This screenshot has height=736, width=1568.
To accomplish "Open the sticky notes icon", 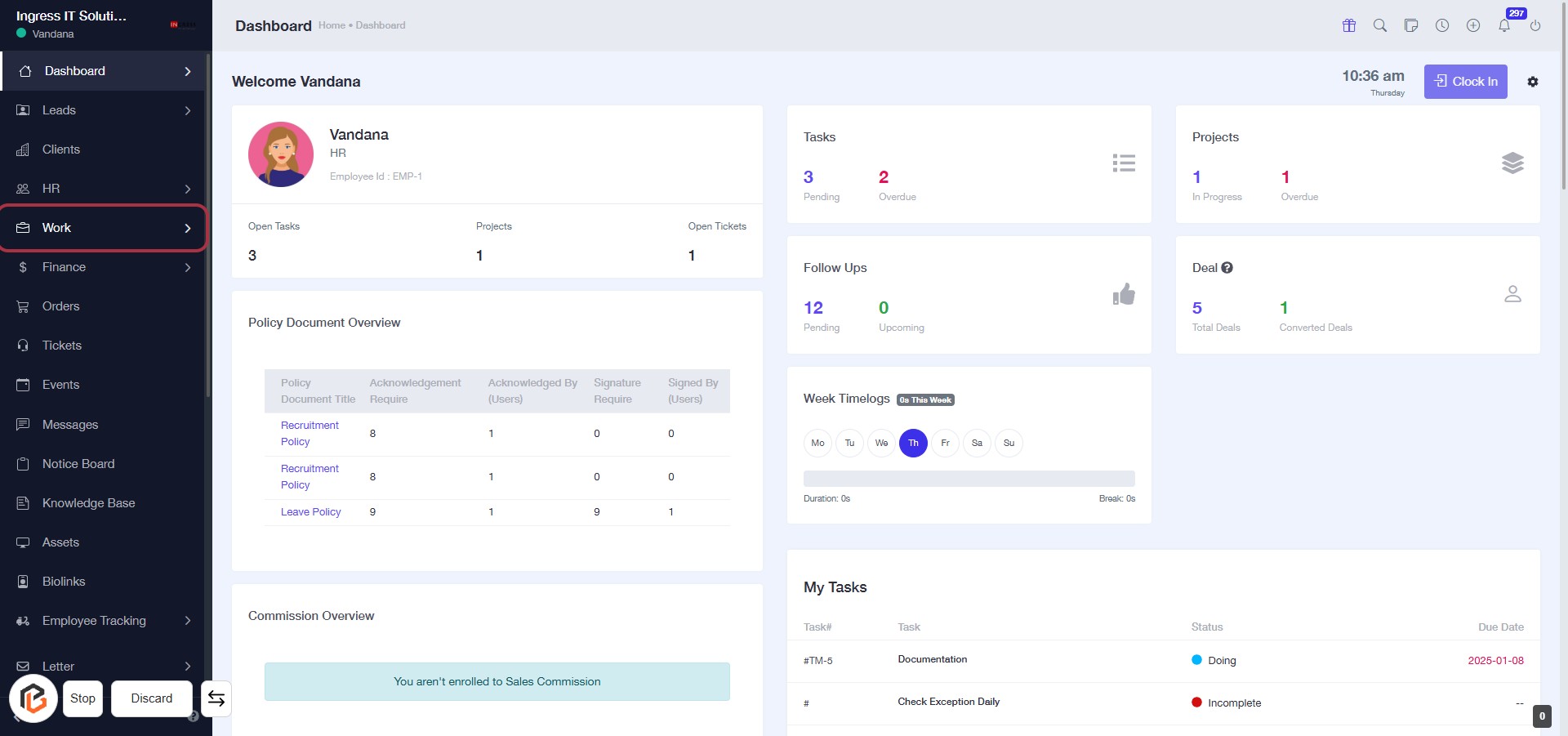I will (1411, 25).
